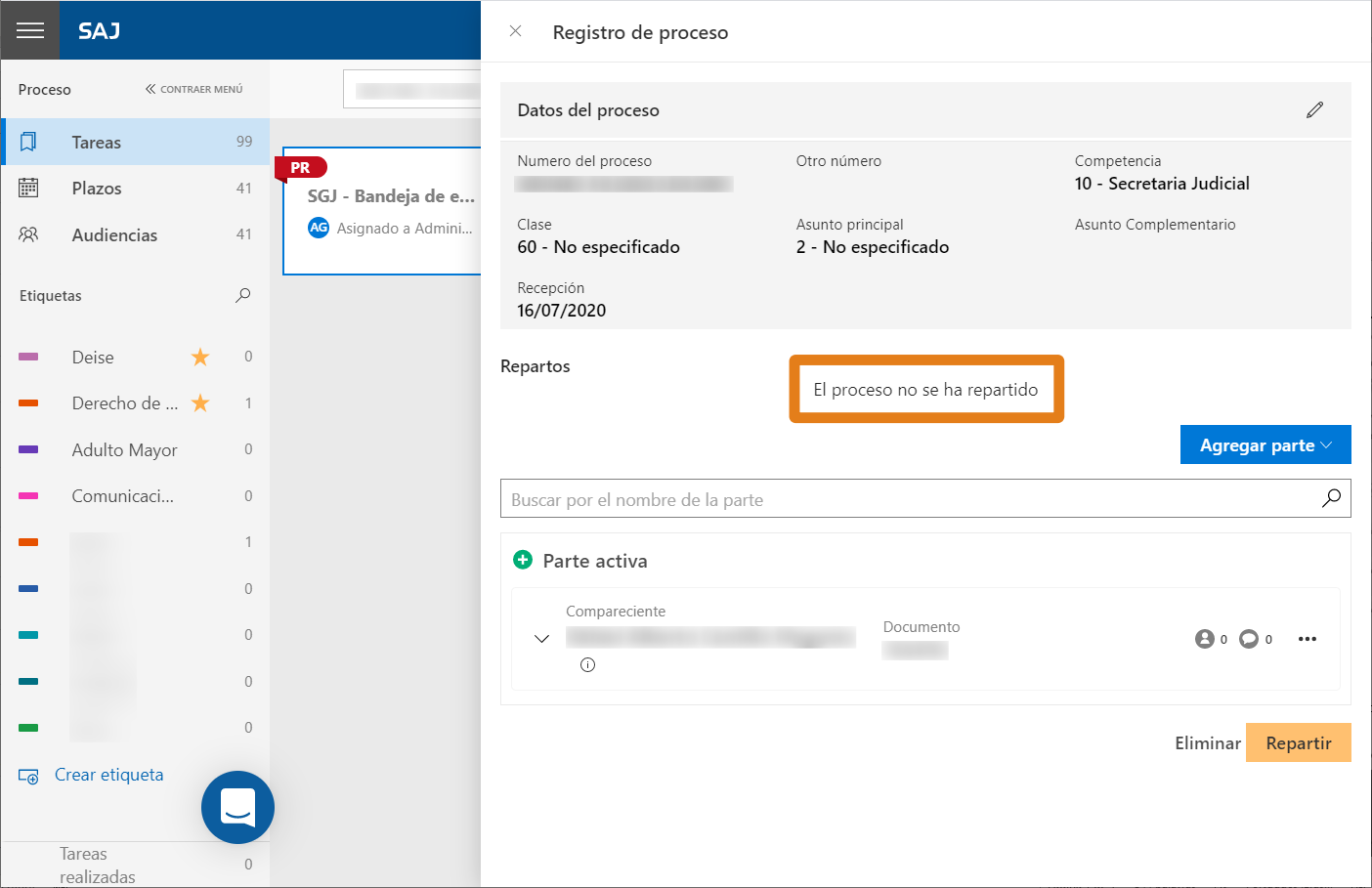Open the chat bubble help widget

[237, 807]
